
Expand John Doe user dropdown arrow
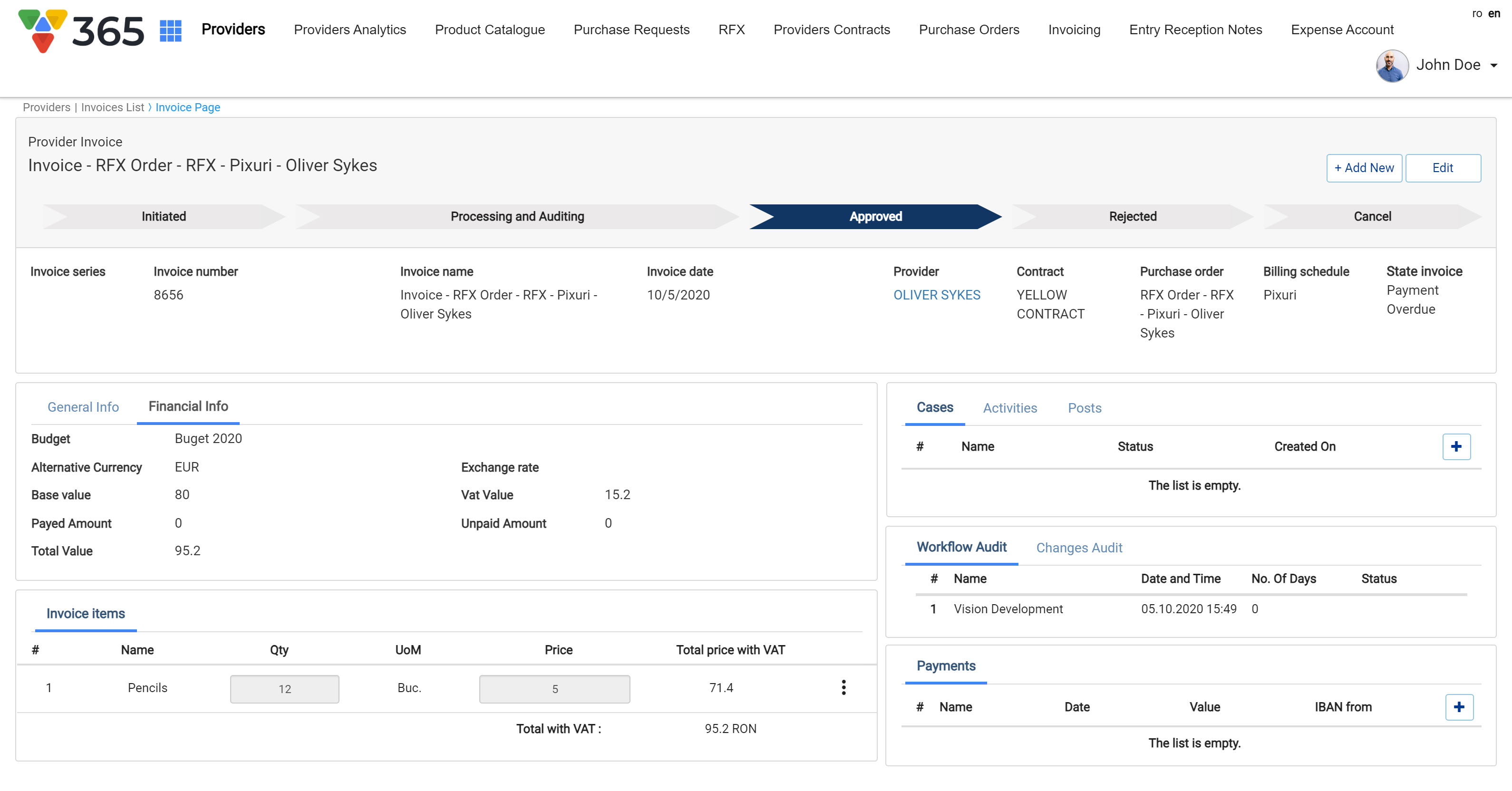[x=1494, y=65]
